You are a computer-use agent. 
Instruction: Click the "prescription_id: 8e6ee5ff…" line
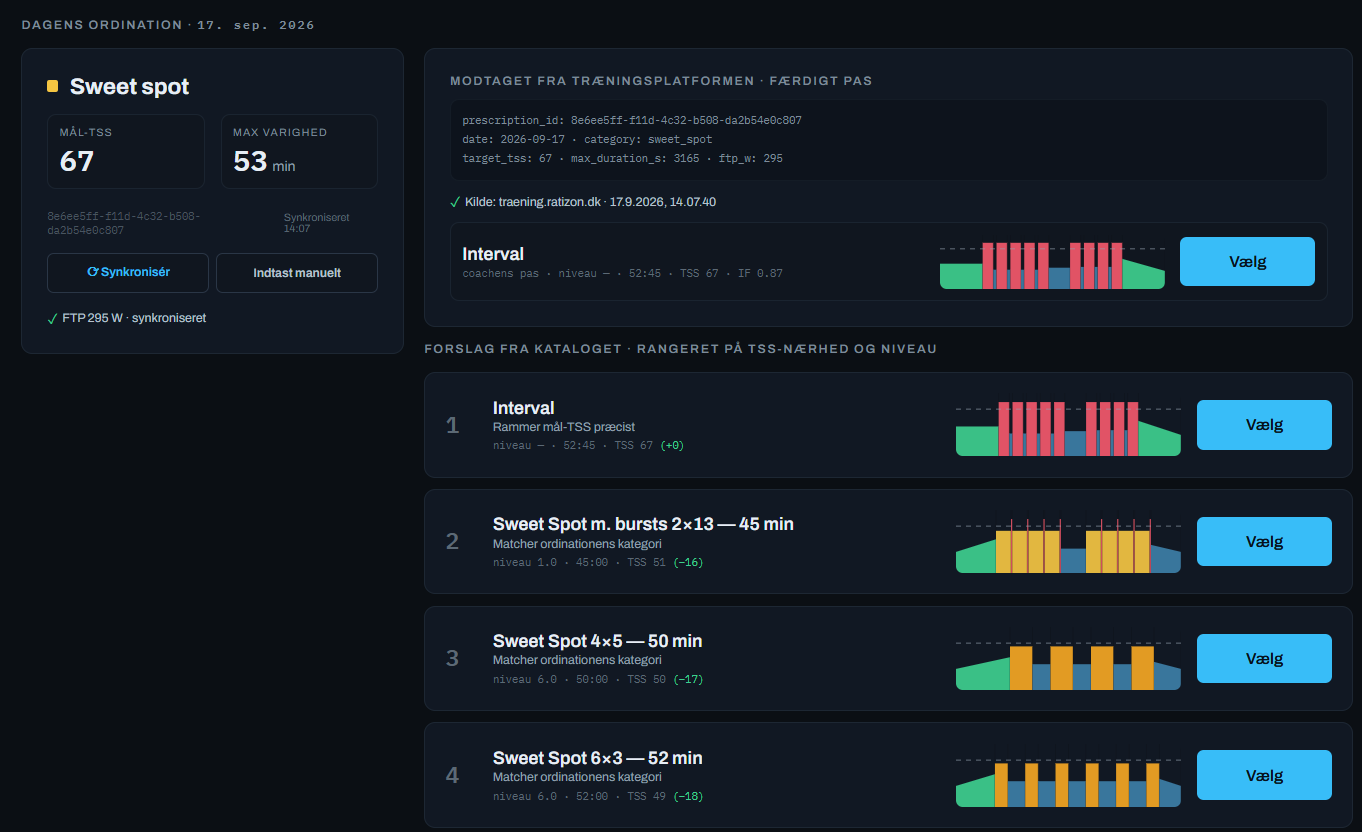click(632, 120)
